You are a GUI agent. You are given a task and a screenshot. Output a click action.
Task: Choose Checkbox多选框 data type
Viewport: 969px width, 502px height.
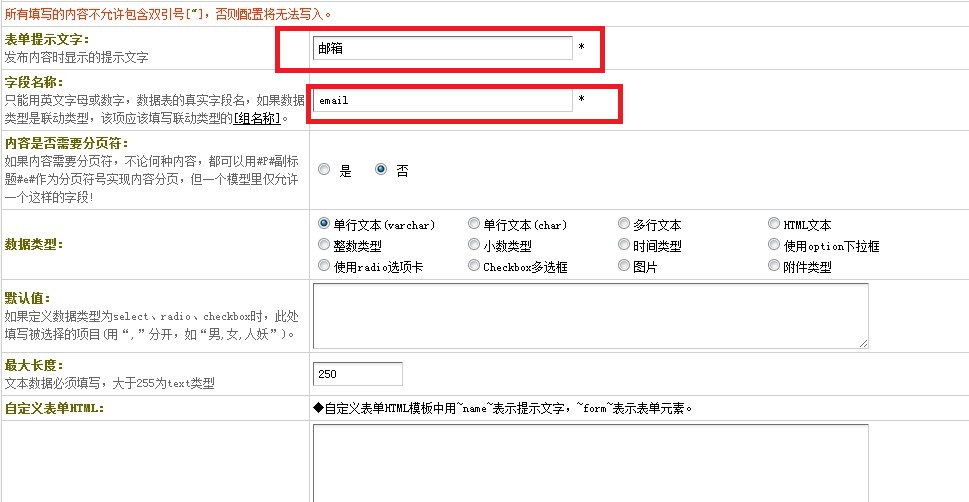tap(474, 266)
